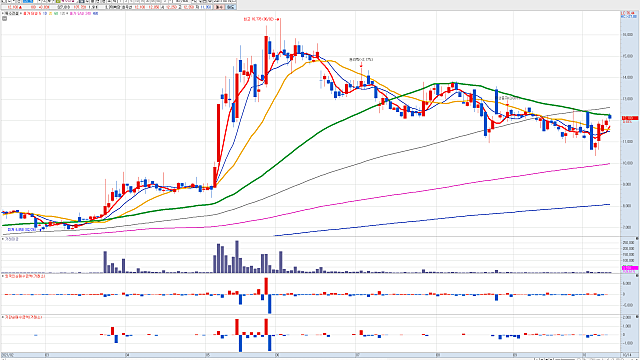
Task: Click small gray square button under chart legend
Action: (4, 18)
